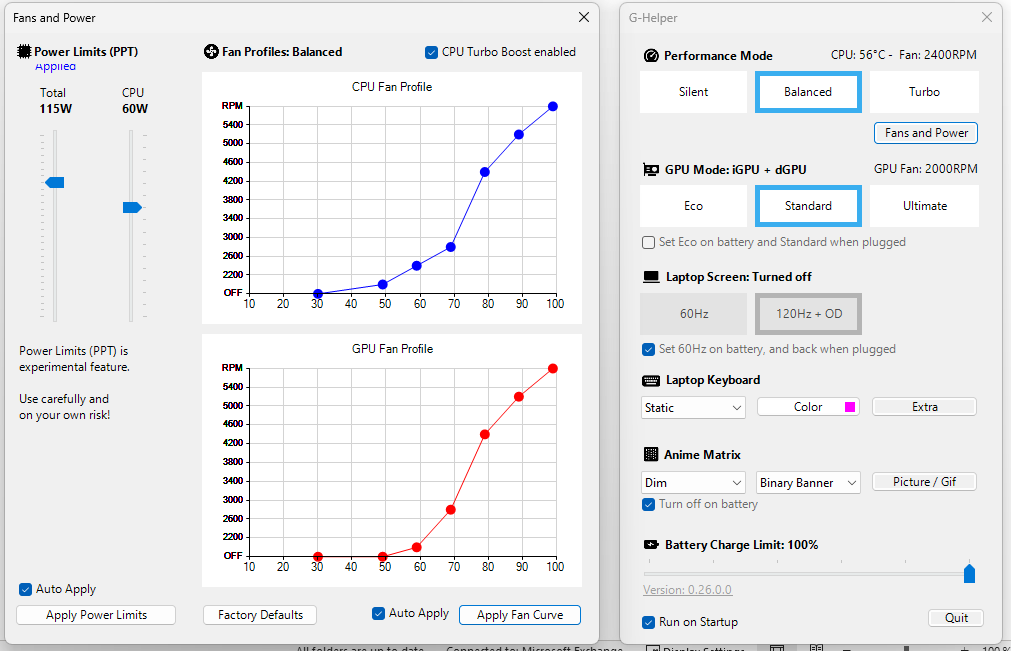Click the GPU Fan: 2000RPM readout
Image resolution: width=1011 pixels, height=651 pixels.
pyautogui.click(x=925, y=169)
